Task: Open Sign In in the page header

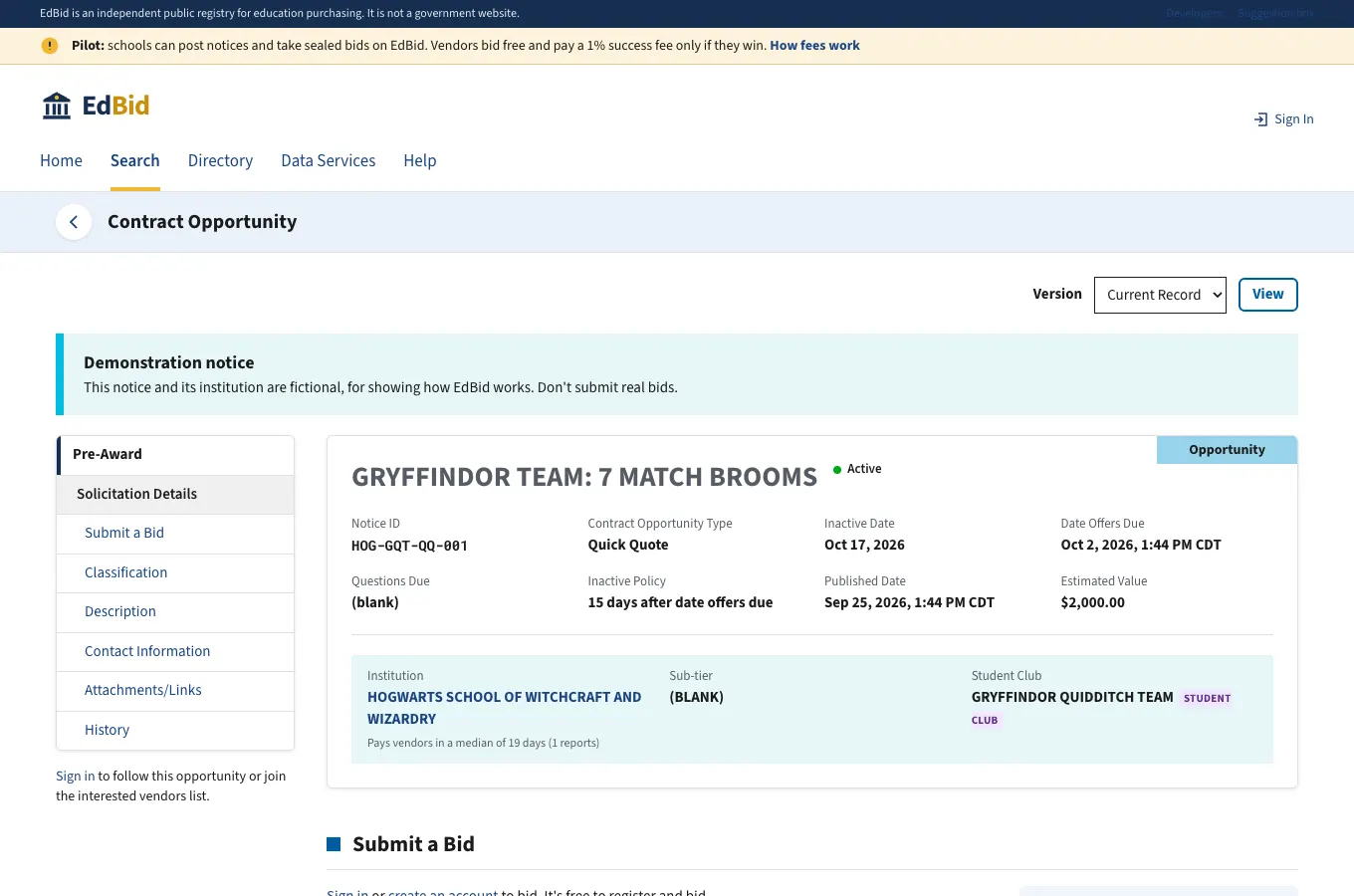Action: point(1283,119)
